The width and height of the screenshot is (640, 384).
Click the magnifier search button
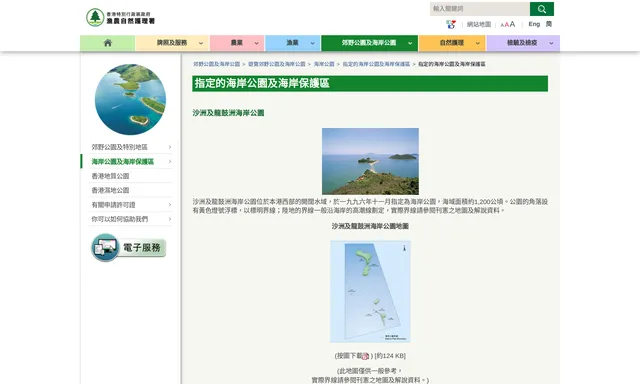click(542, 9)
